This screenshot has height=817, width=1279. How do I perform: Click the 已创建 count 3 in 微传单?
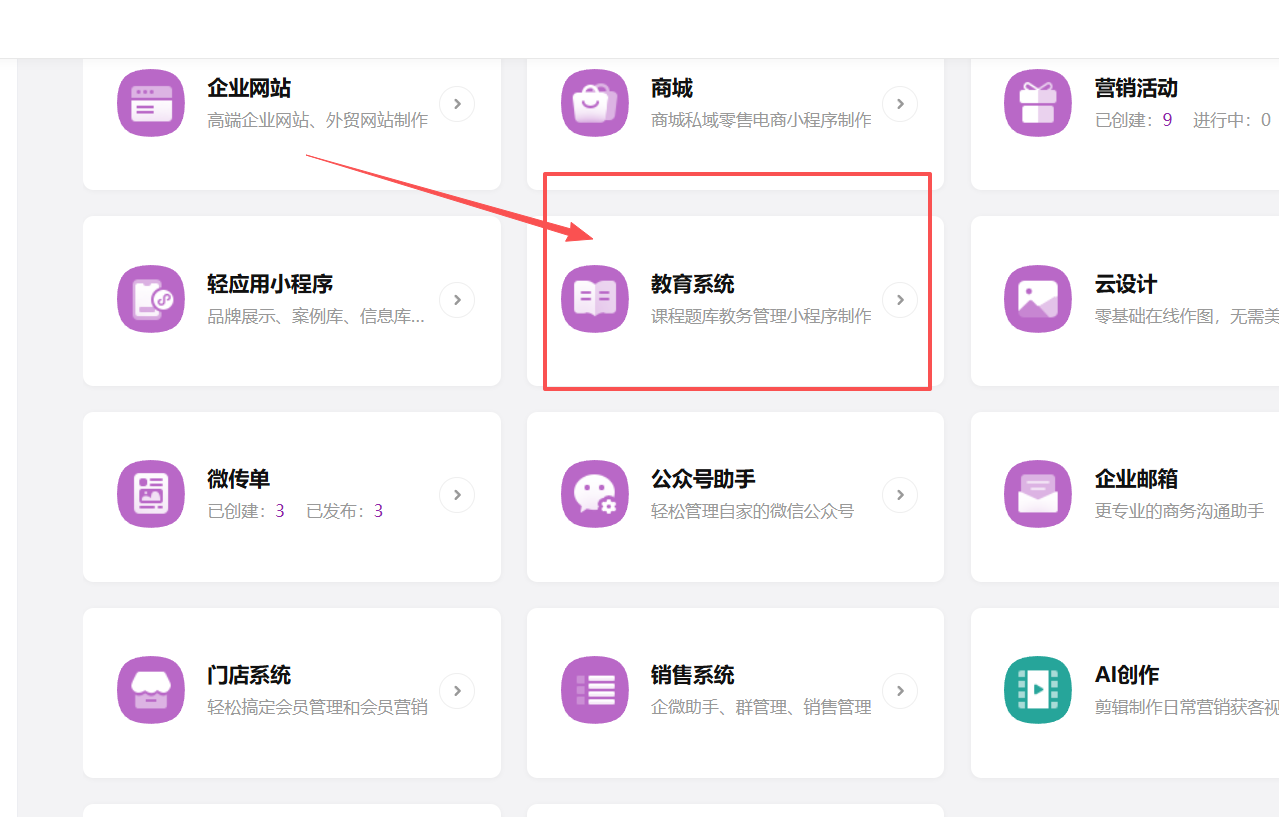point(280,511)
